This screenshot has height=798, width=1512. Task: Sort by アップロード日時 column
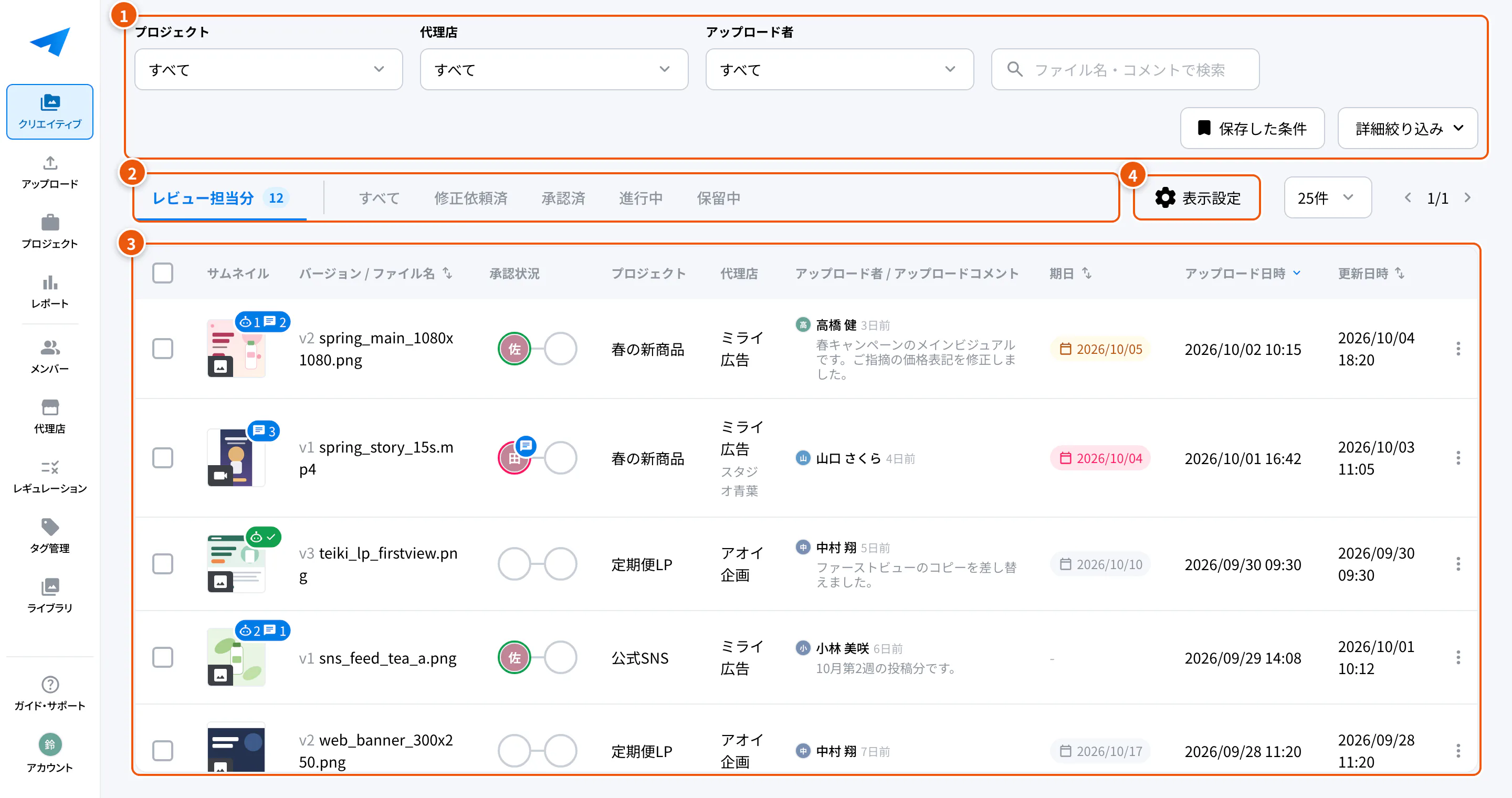tap(1243, 274)
